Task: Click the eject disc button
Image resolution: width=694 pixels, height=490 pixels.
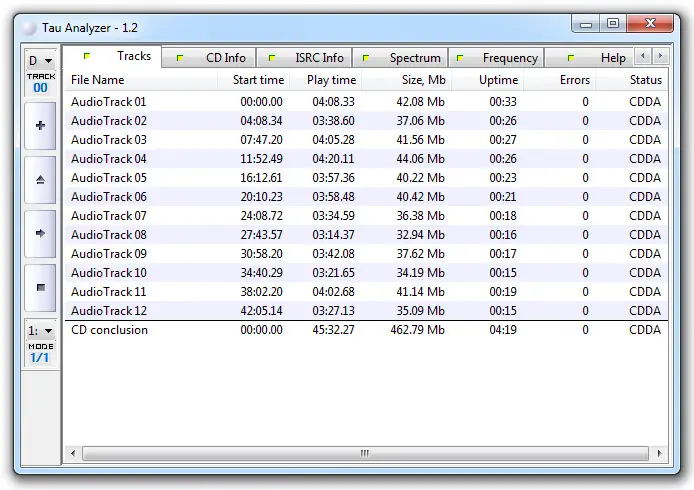Action: [x=40, y=180]
